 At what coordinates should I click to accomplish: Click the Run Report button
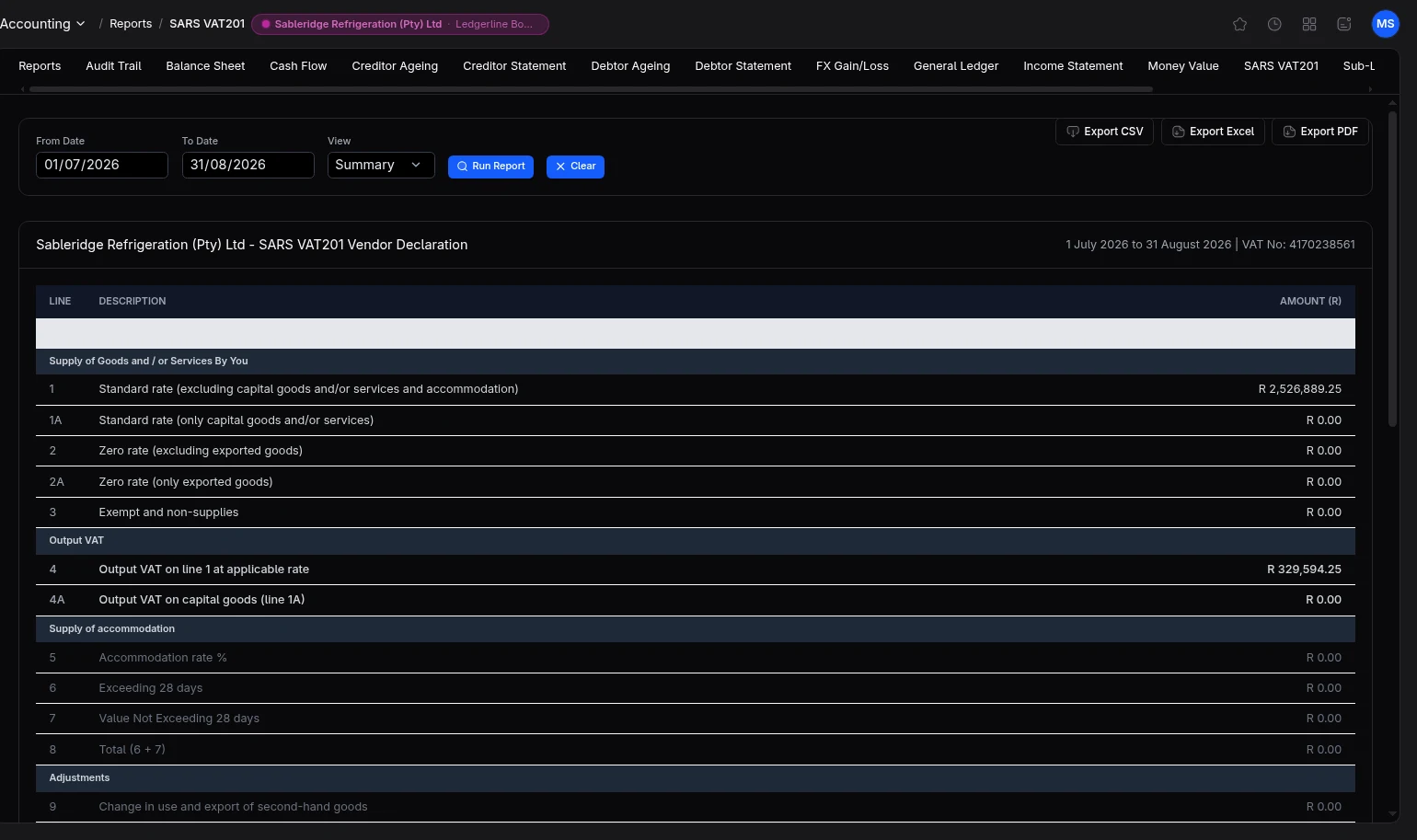[490, 167]
